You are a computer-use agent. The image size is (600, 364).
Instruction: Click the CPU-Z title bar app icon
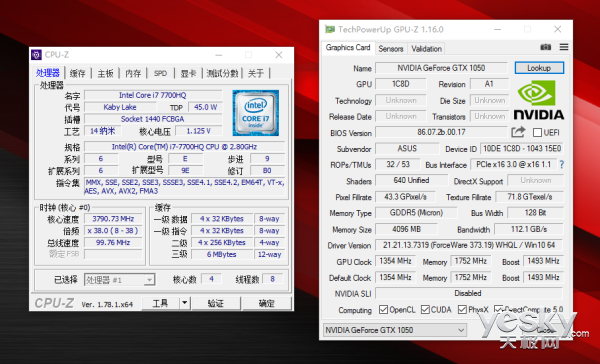36,55
